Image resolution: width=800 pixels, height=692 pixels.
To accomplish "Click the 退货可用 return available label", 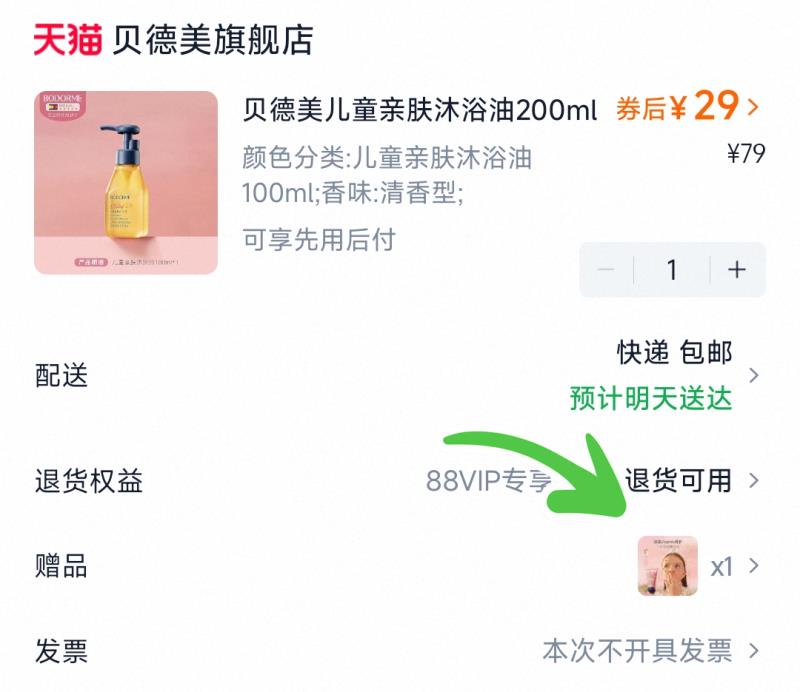I will pyautogui.click(x=675, y=480).
